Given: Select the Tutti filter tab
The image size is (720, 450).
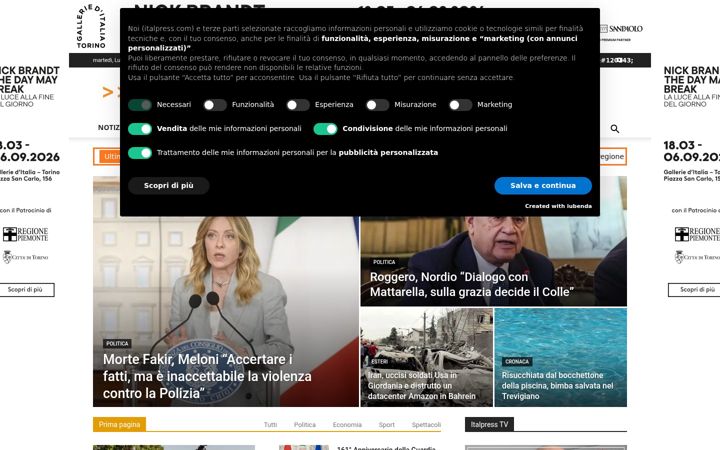Looking at the screenshot, I should [x=270, y=425].
